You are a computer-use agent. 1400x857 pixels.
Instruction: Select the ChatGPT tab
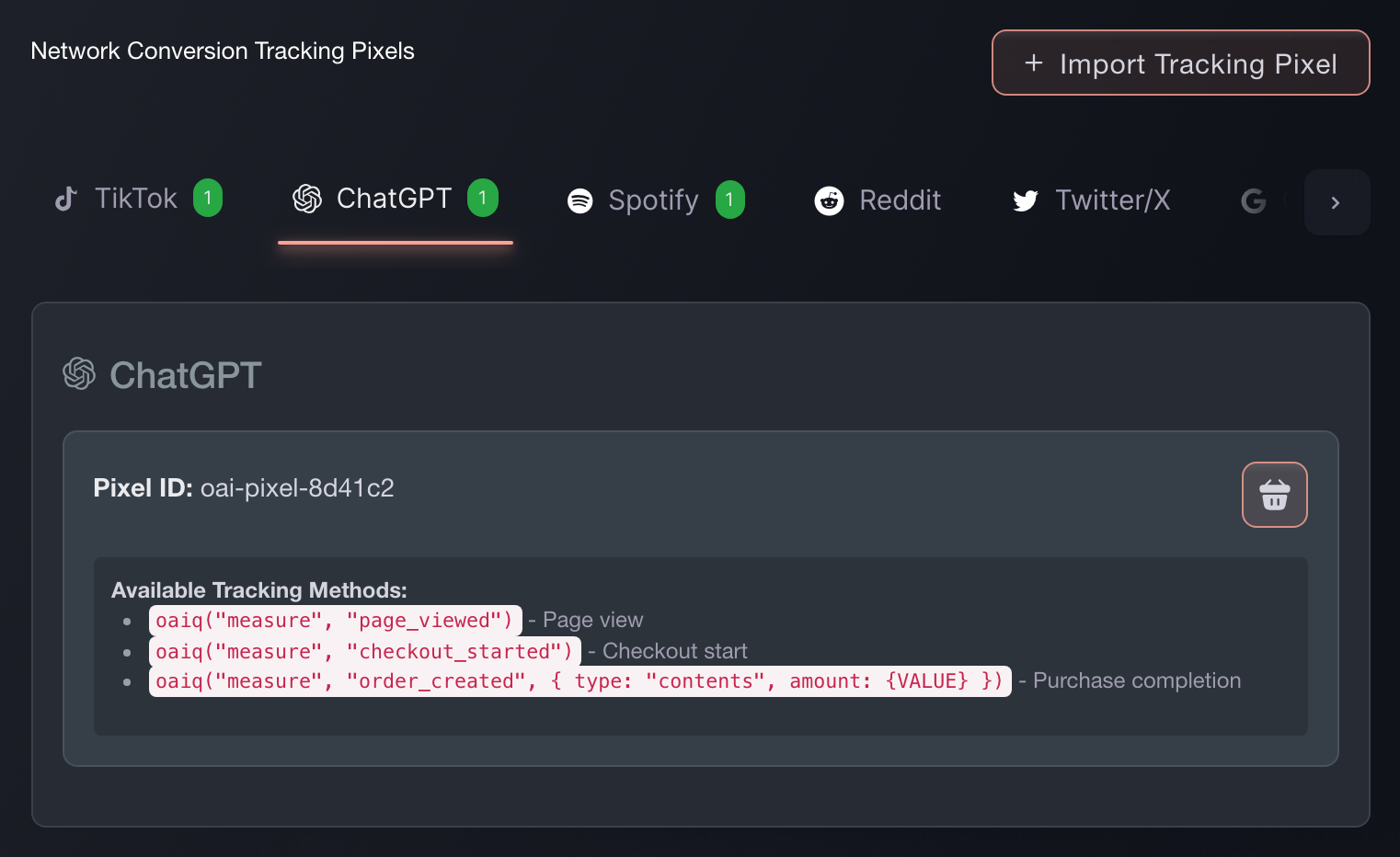(x=396, y=199)
